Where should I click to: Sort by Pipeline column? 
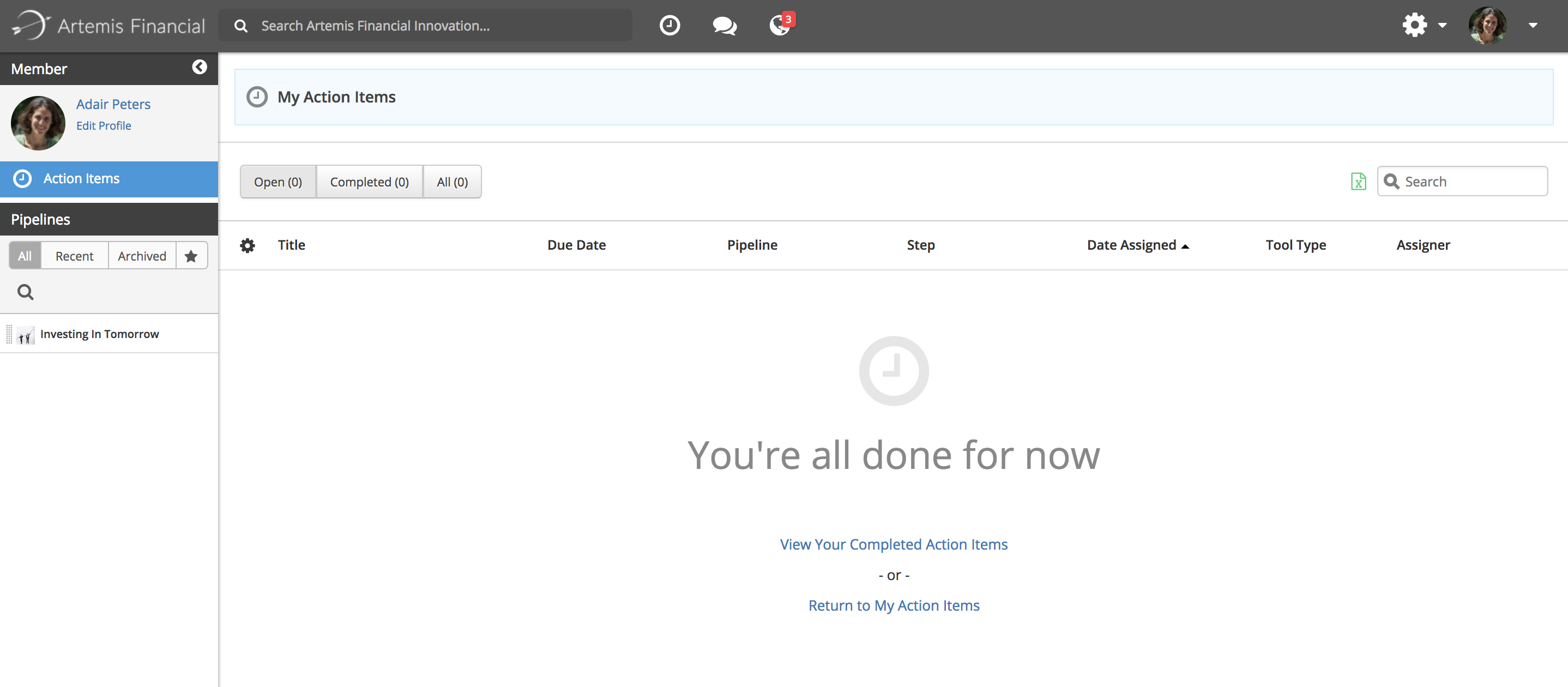(752, 245)
